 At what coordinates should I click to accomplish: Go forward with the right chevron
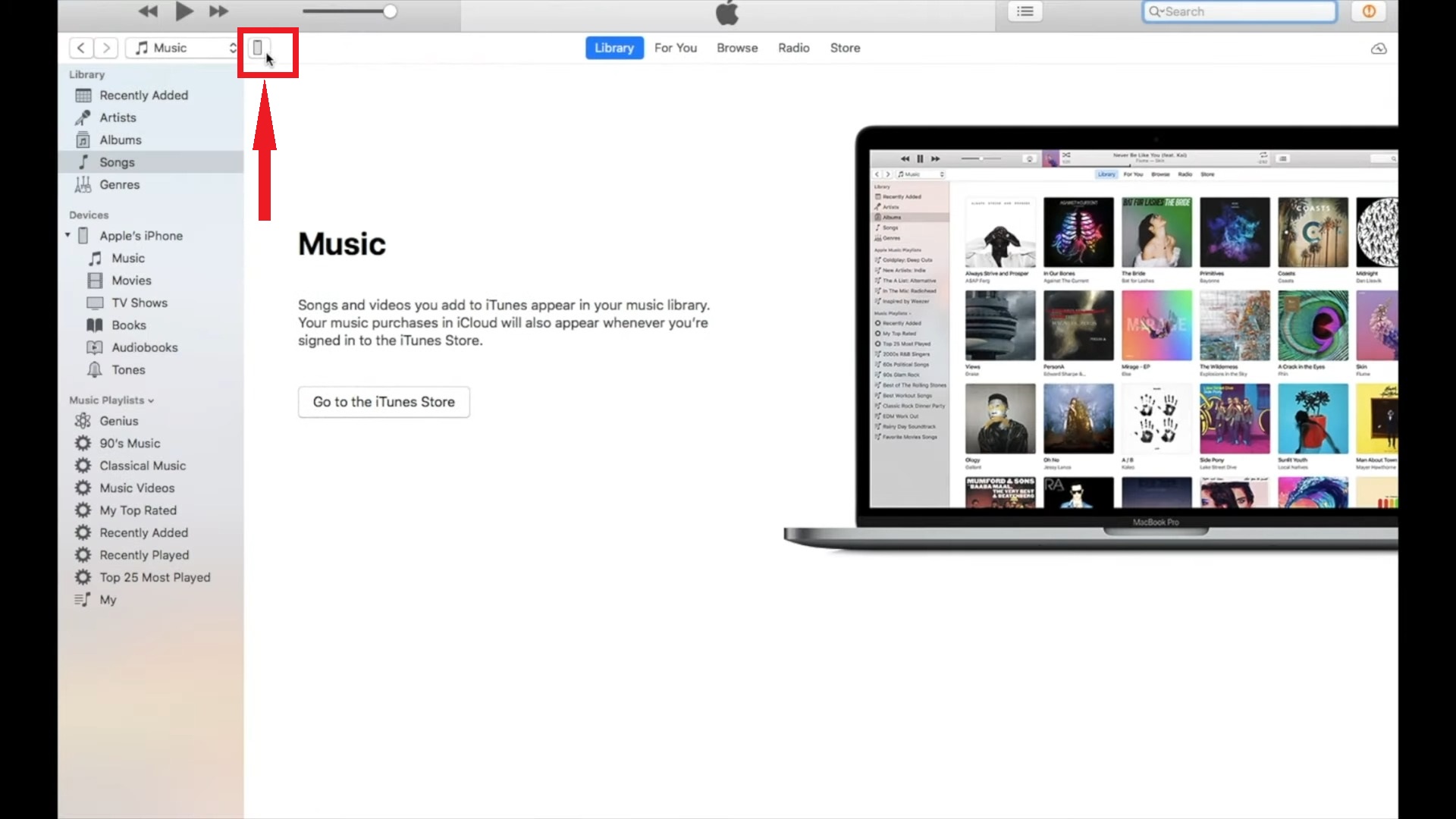coord(106,48)
